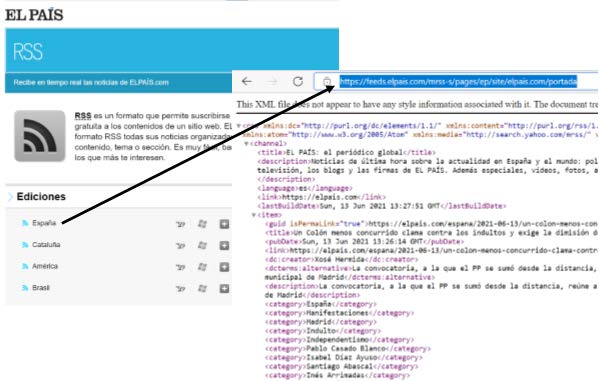Click the 'This XML file does not appear' notice
This screenshot has width=599, height=381.
pos(417,104)
